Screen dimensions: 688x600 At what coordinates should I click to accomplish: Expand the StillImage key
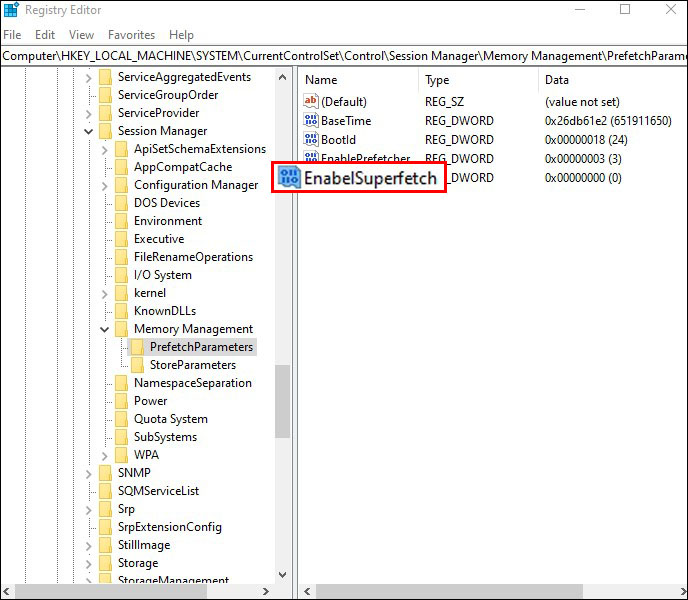(89, 546)
